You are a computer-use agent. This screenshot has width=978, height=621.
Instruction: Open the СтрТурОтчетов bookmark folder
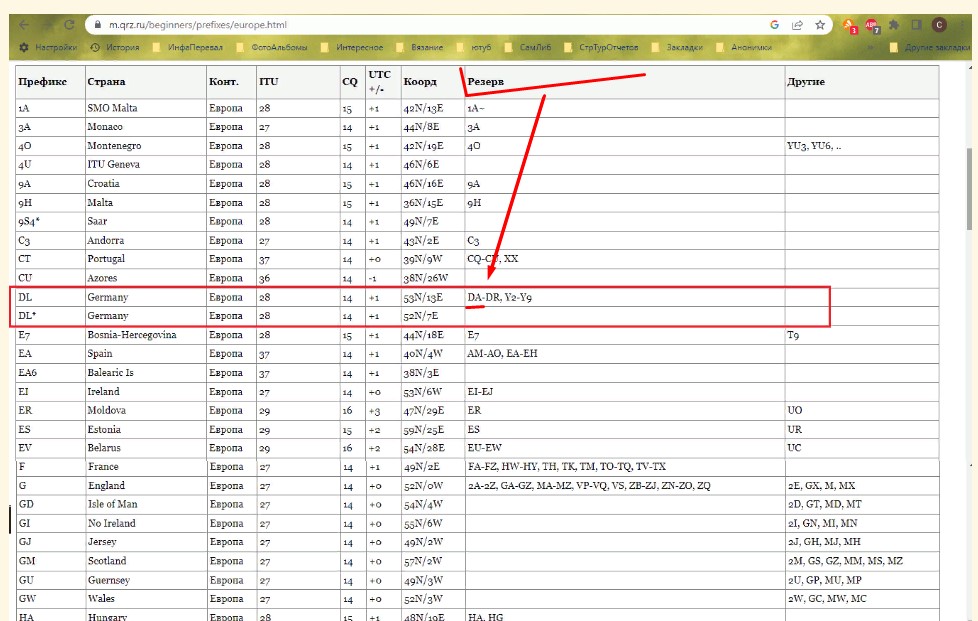pyautogui.click(x=601, y=47)
